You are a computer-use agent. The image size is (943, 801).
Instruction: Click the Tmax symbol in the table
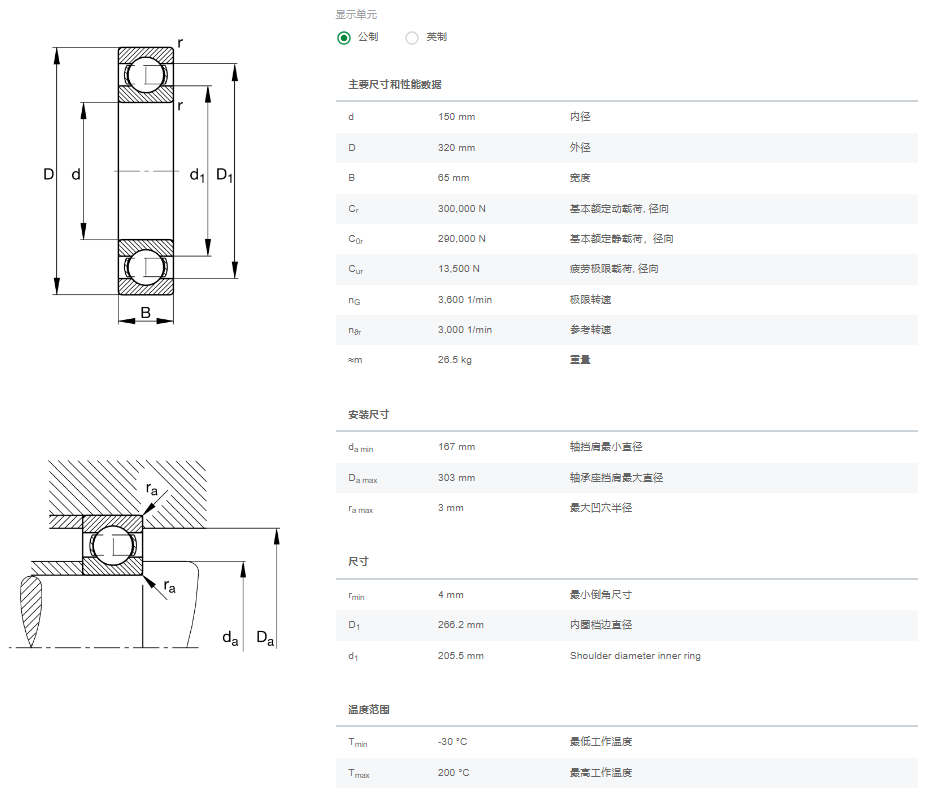[359, 773]
